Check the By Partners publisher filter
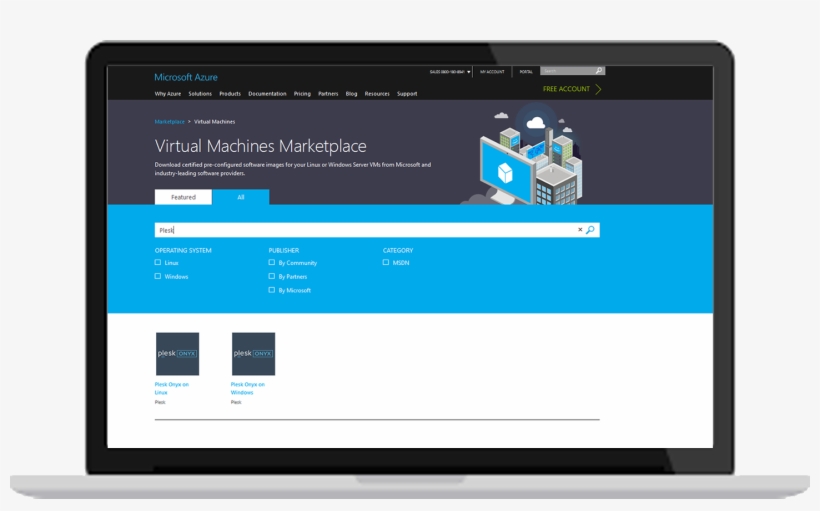This screenshot has height=511, width=820. (272, 276)
